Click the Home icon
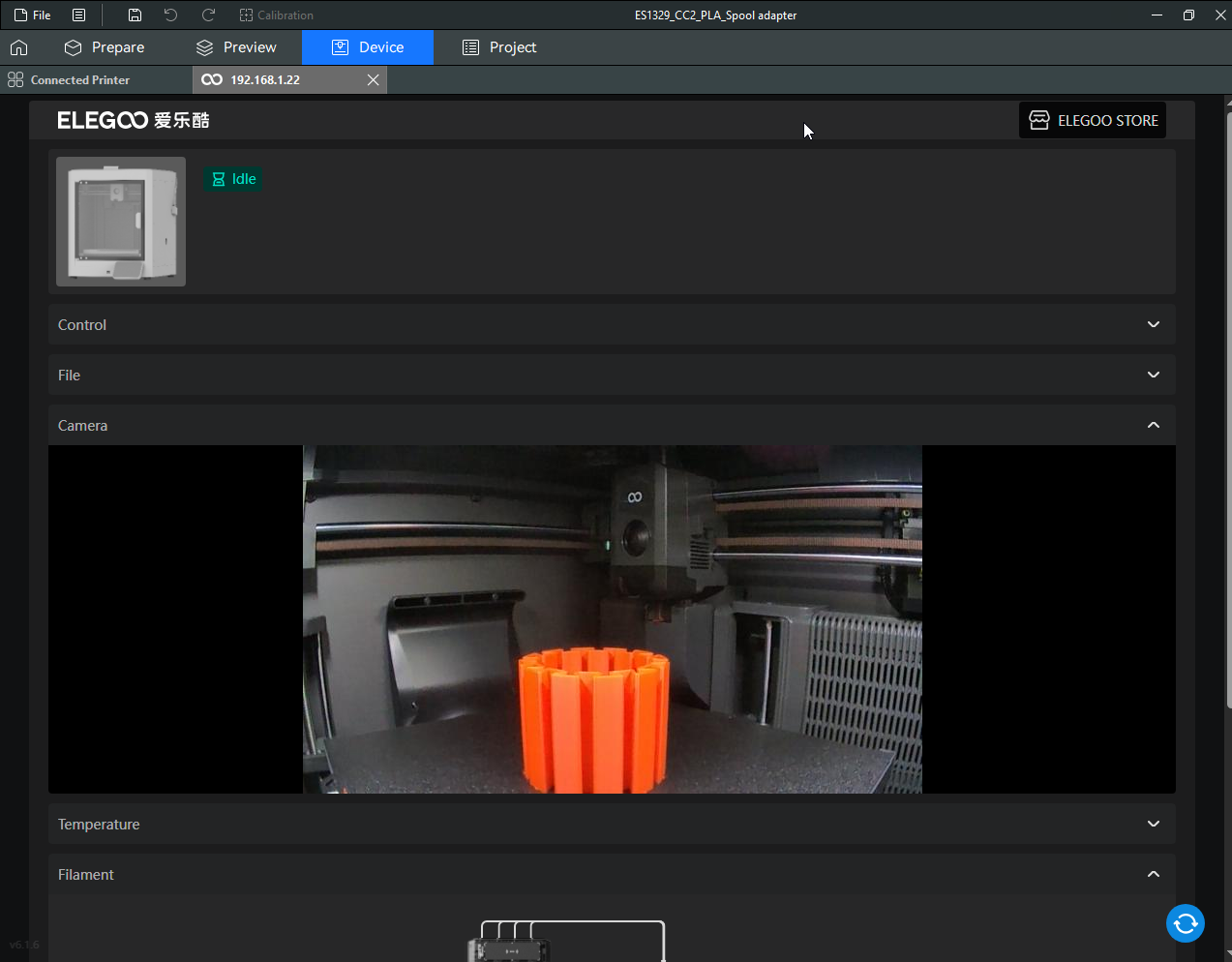1232x962 pixels. [x=18, y=47]
